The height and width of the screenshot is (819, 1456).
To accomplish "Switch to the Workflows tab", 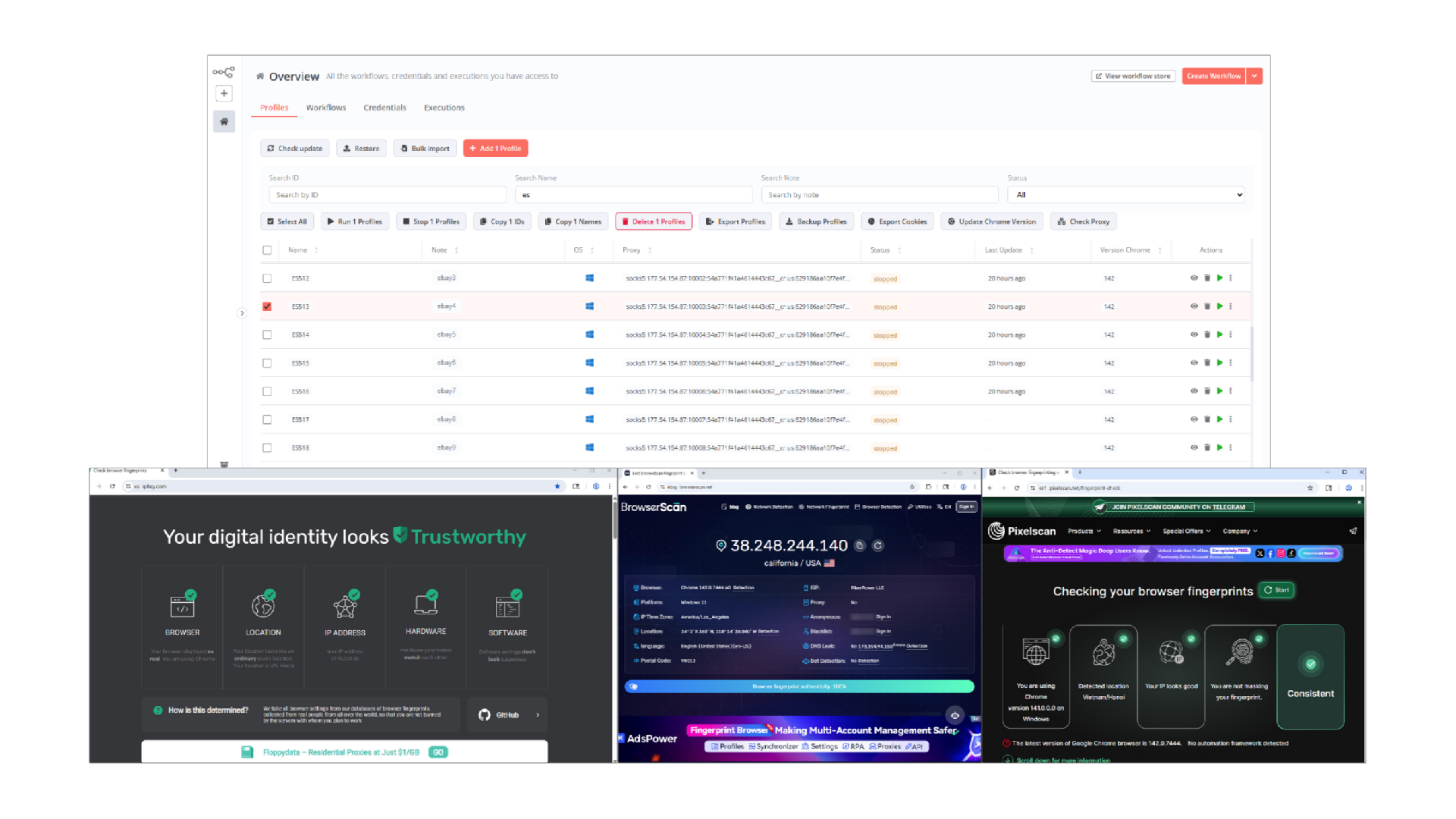I will [326, 108].
